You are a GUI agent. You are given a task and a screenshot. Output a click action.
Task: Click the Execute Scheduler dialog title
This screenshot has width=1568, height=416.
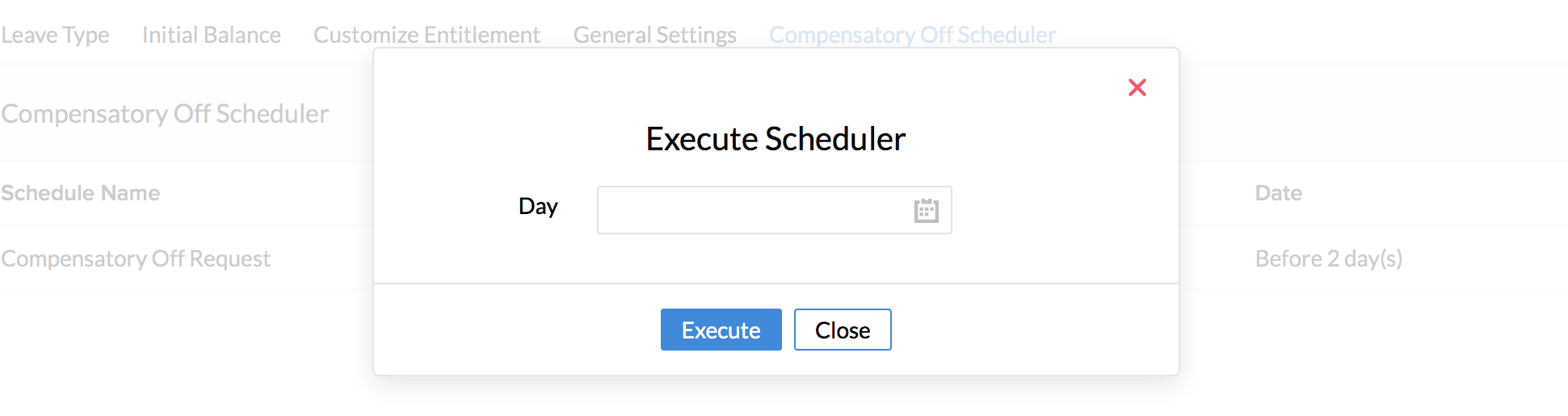(776, 139)
